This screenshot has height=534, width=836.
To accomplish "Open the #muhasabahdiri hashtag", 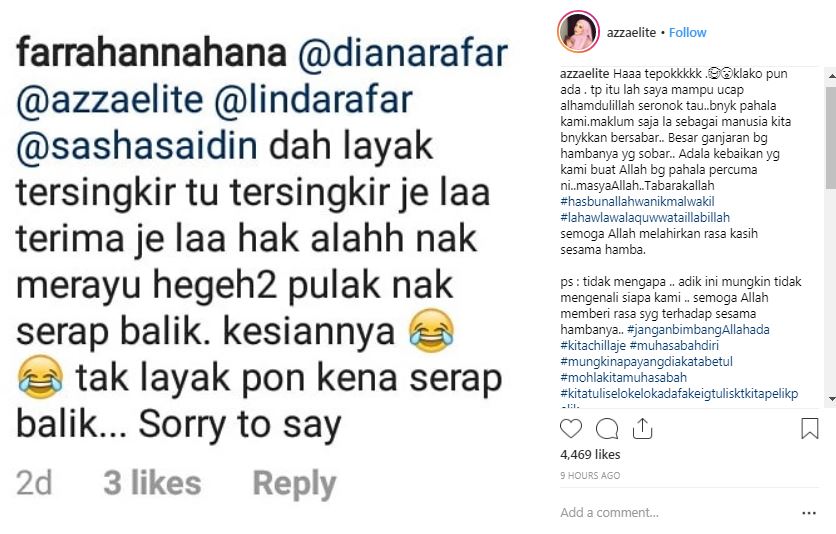I will pos(674,345).
